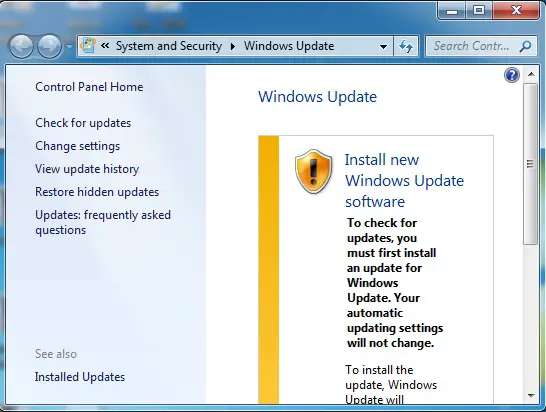The width and height of the screenshot is (546, 412).
Task: Open the address bar history dropdown
Action: [383, 46]
